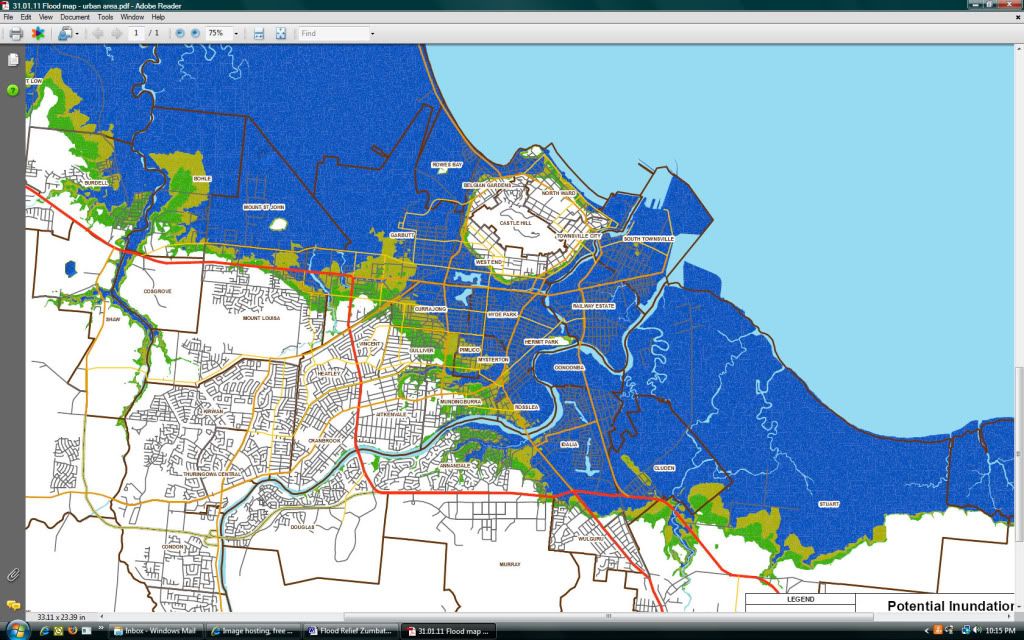Image resolution: width=1024 pixels, height=640 pixels.
Task: Click the colorful collaborate star icon
Action: [38, 33]
